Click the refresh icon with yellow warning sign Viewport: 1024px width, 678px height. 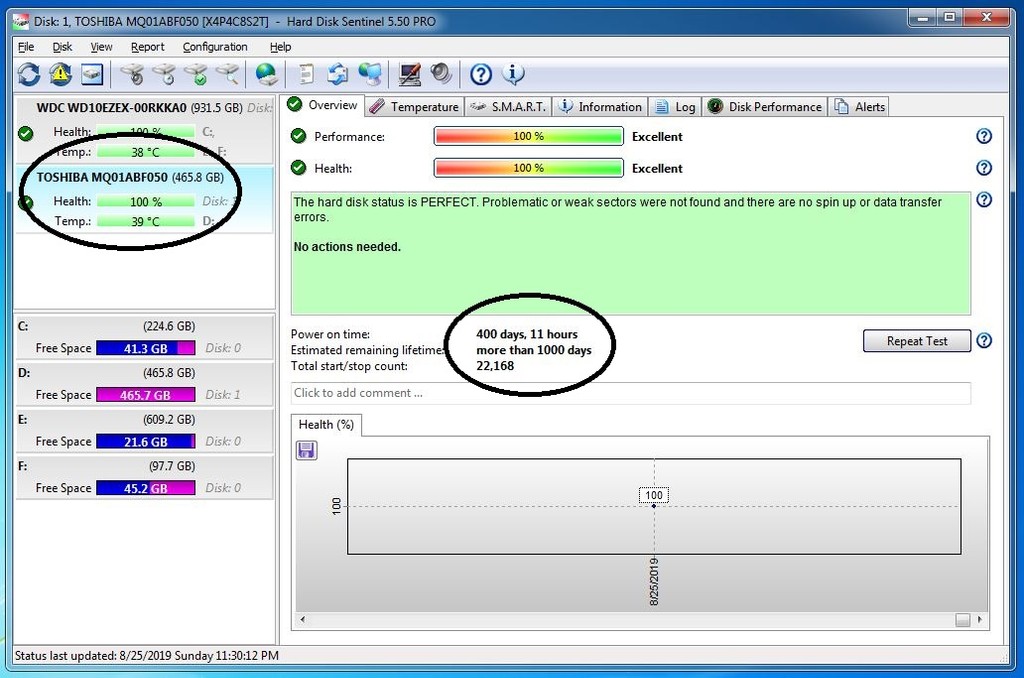coord(60,74)
